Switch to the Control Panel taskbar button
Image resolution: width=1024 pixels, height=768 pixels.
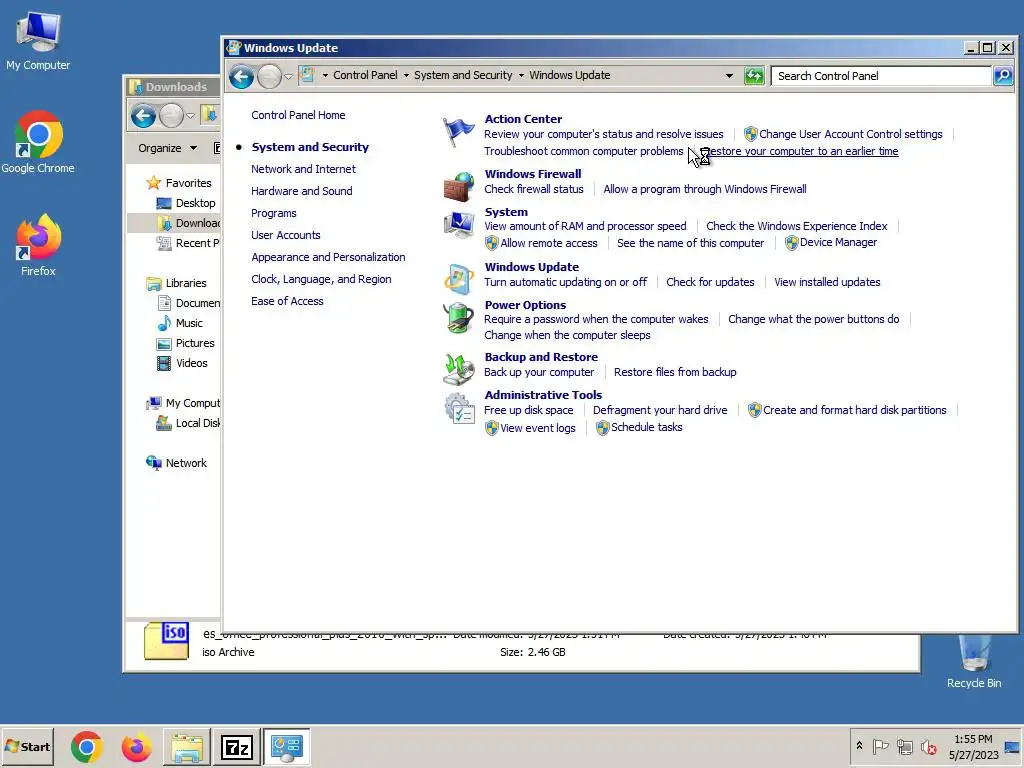point(287,747)
